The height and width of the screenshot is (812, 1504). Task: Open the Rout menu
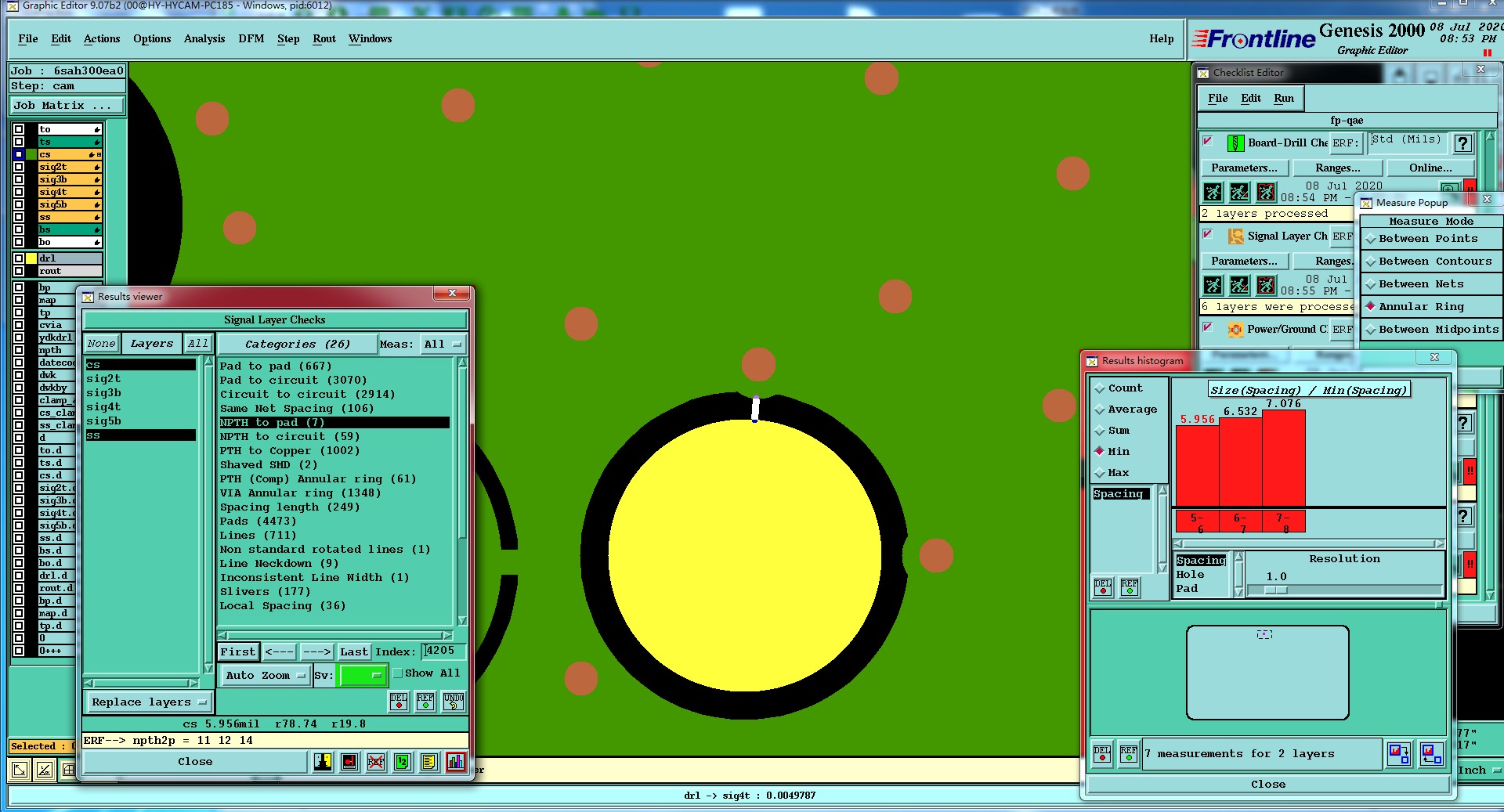click(324, 39)
